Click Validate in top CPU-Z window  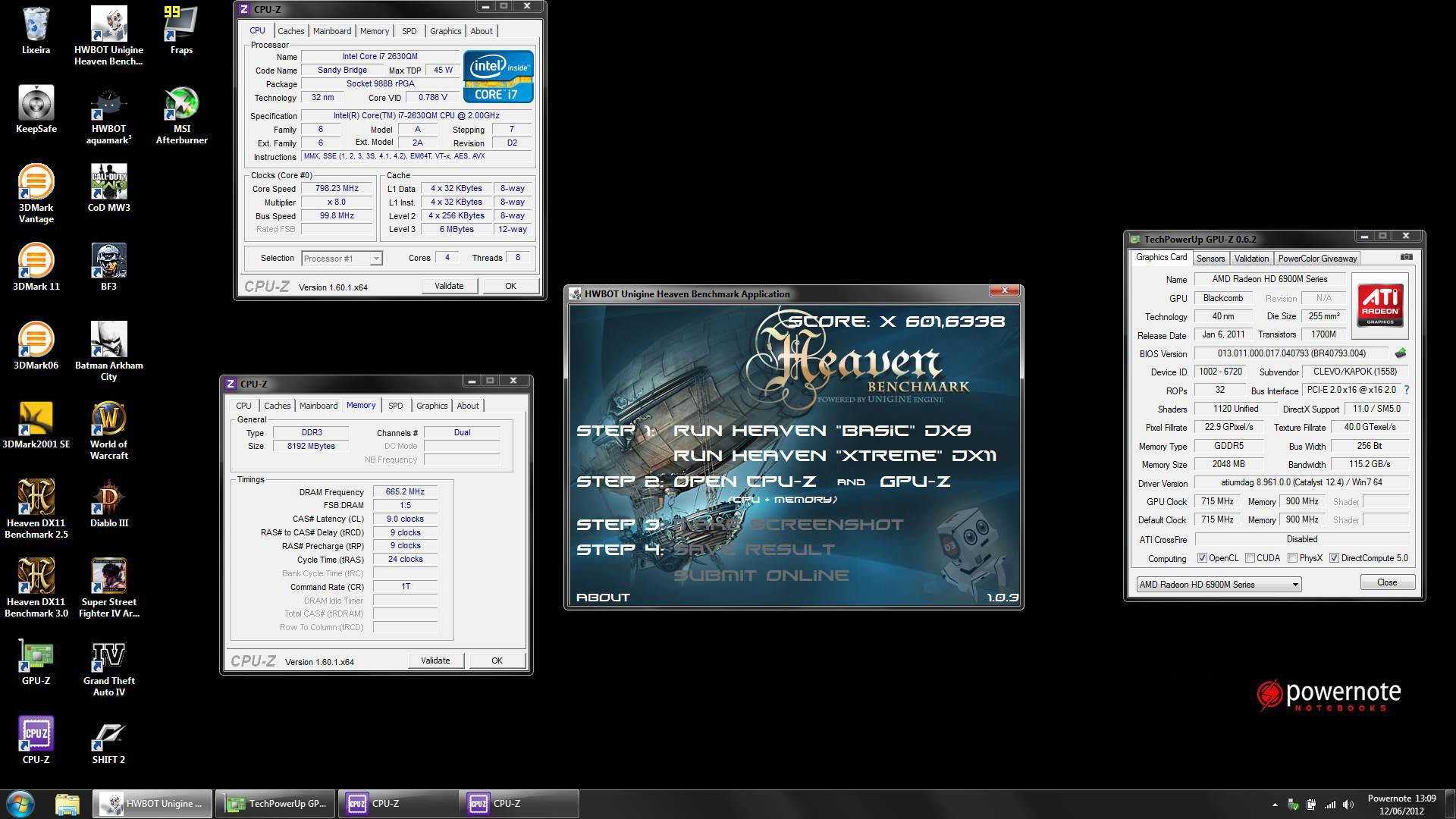449,286
